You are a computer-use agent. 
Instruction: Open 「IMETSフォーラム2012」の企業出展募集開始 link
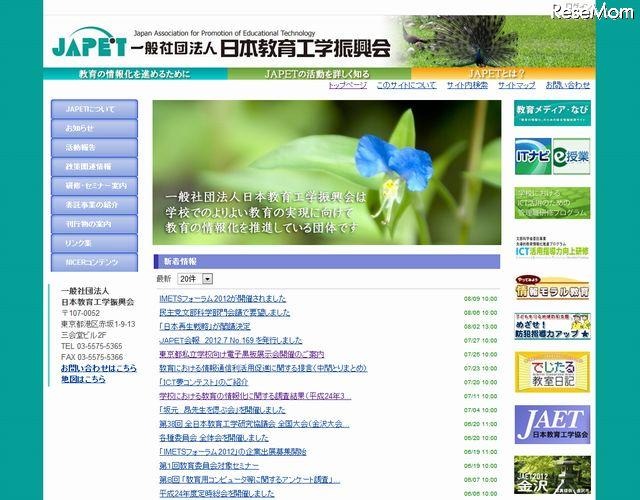click(x=233, y=451)
